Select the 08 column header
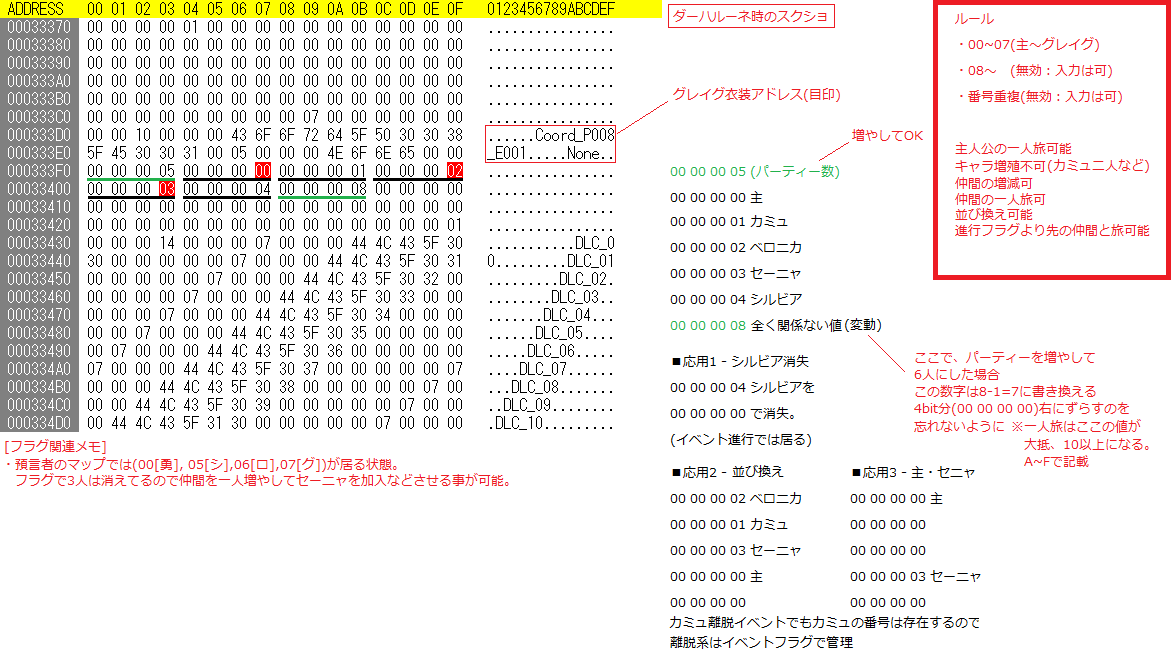Image resolution: width=1171 pixels, height=669 pixels. [287, 9]
